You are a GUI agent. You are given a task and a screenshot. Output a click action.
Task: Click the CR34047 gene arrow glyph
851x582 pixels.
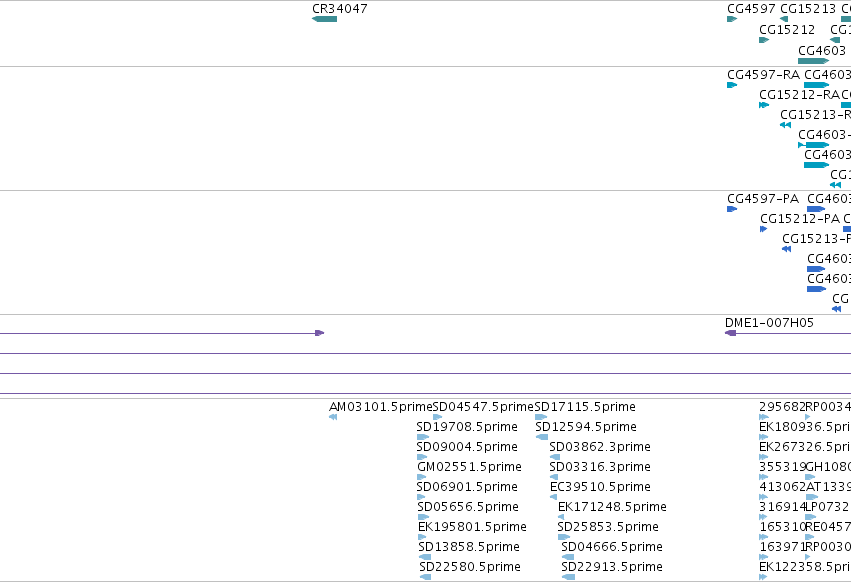(325, 19)
